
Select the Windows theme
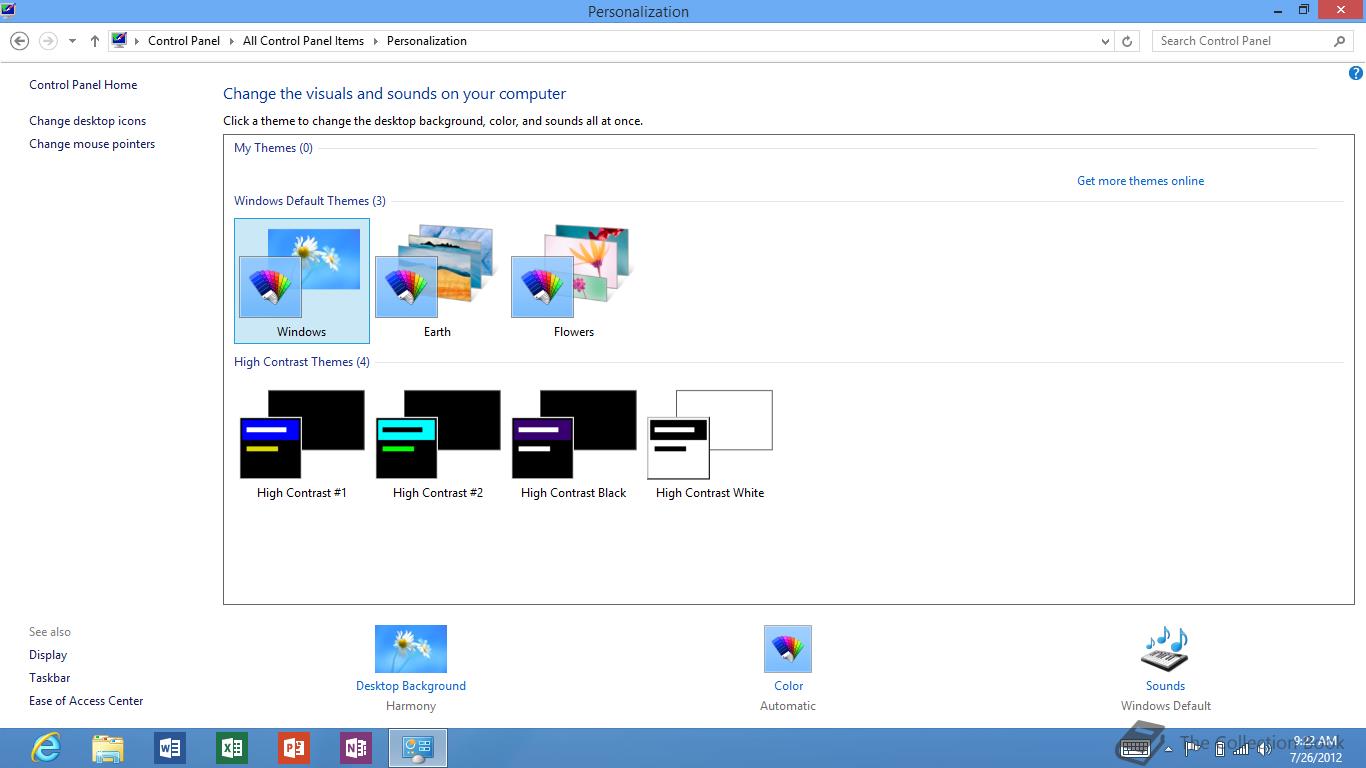(302, 281)
